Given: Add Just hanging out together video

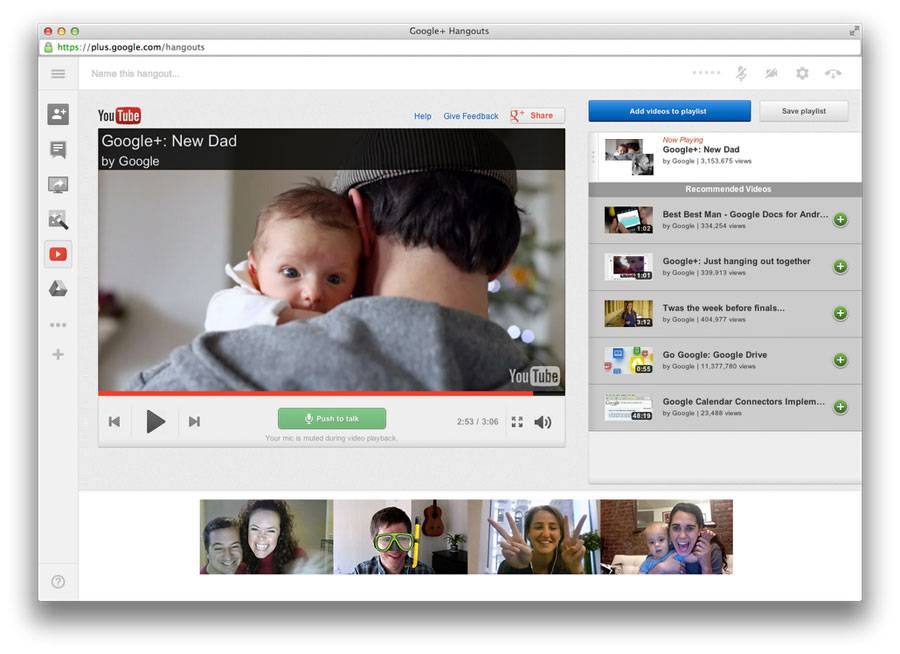Looking at the screenshot, I should pos(840,266).
